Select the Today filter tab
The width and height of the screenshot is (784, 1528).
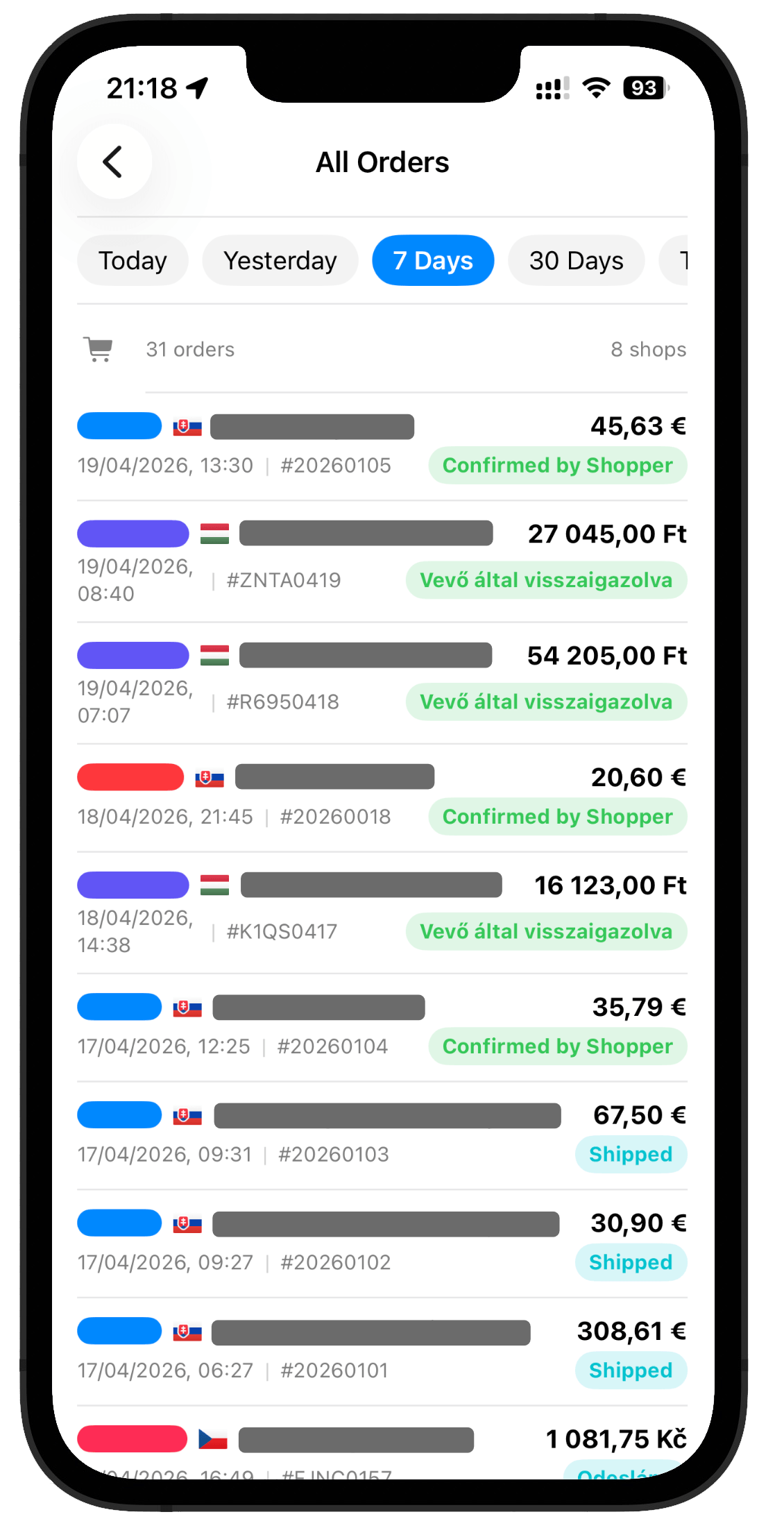tap(133, 261)
